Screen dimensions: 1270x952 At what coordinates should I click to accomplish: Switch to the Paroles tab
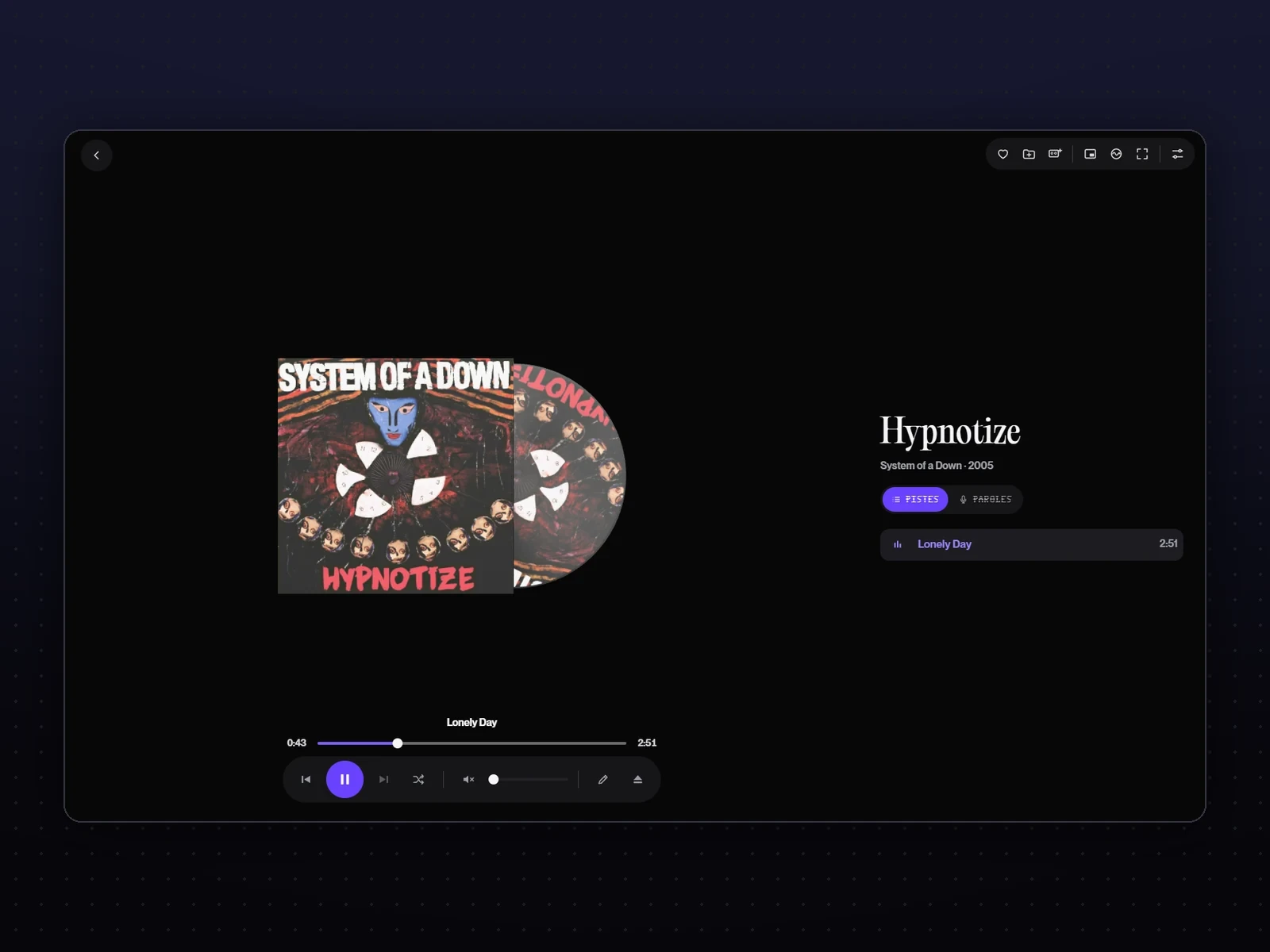click(985, 500)
